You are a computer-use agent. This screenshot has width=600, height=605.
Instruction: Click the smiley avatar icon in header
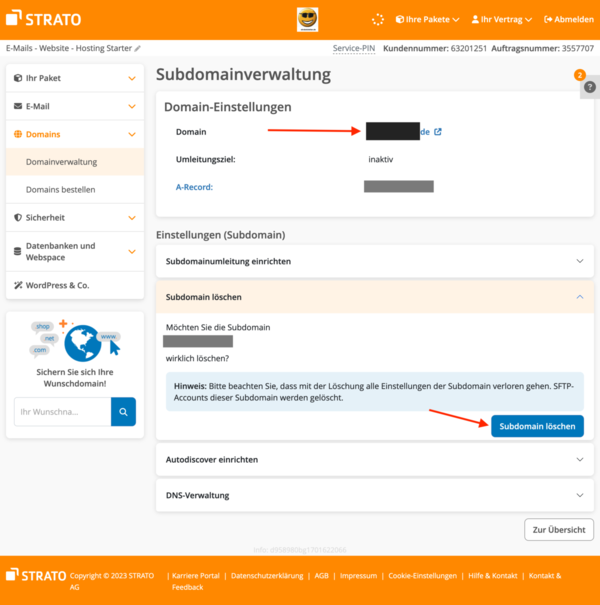[307, 19]
